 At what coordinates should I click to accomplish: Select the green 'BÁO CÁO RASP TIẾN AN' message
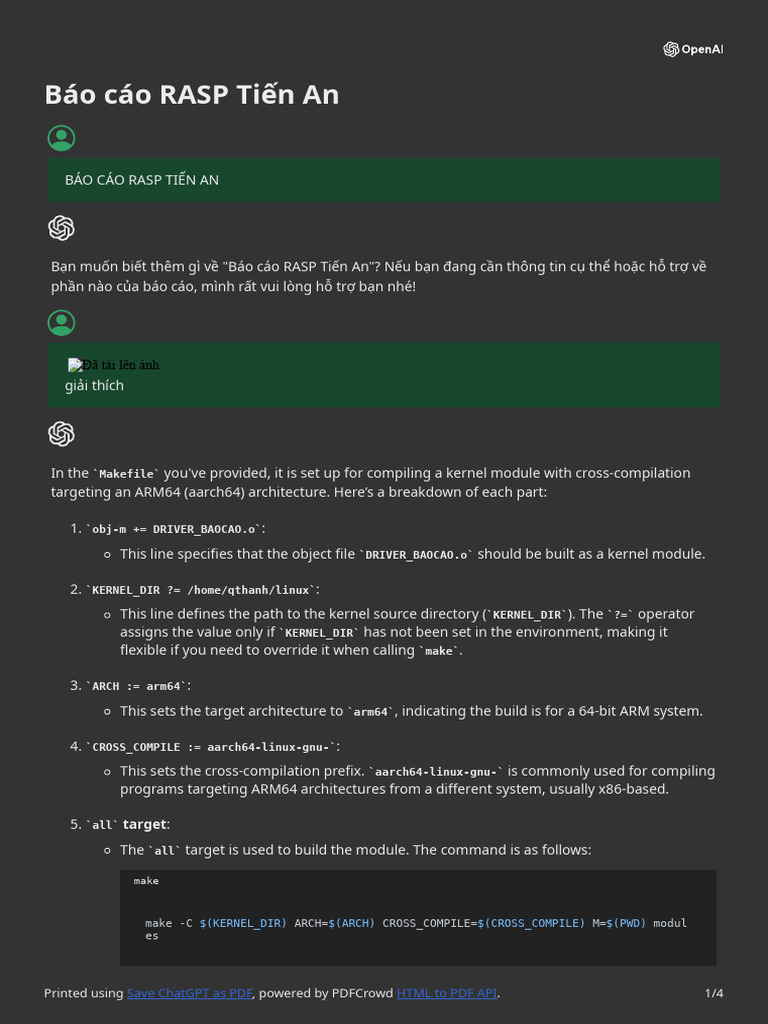pos(142,180)
